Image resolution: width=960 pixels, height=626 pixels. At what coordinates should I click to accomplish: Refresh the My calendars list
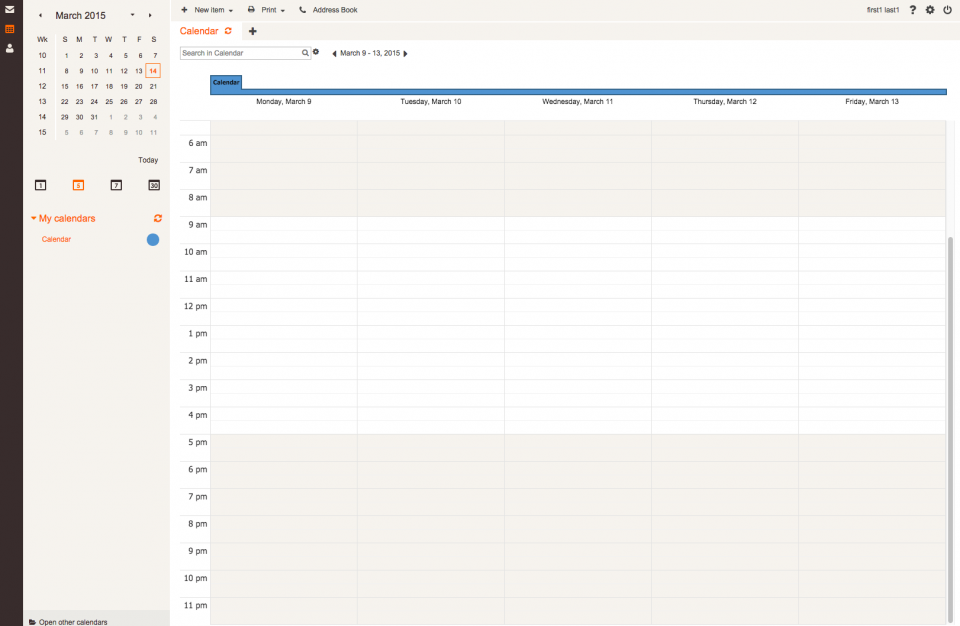click(x=157, y=218)
